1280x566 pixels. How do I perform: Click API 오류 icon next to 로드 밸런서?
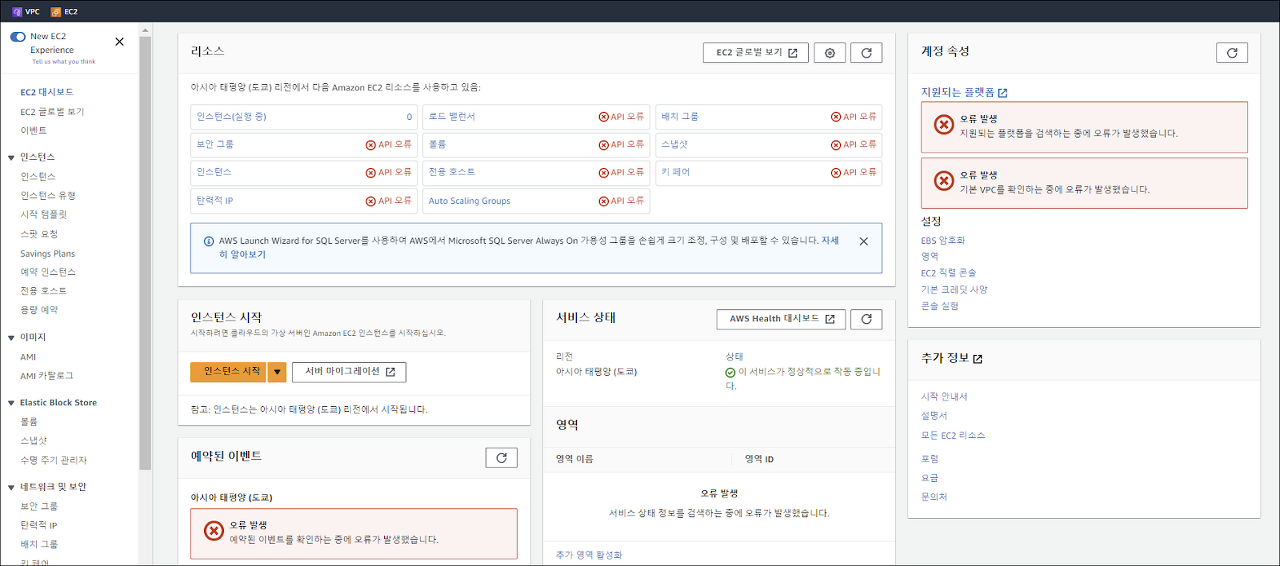tap(603, 117)
